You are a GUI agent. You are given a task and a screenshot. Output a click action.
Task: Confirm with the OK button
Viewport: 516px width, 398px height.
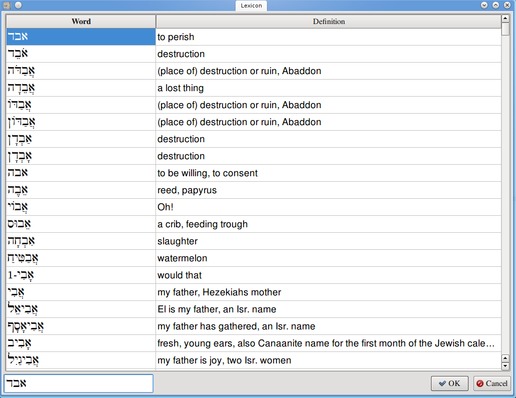click(x=450, y=383)
